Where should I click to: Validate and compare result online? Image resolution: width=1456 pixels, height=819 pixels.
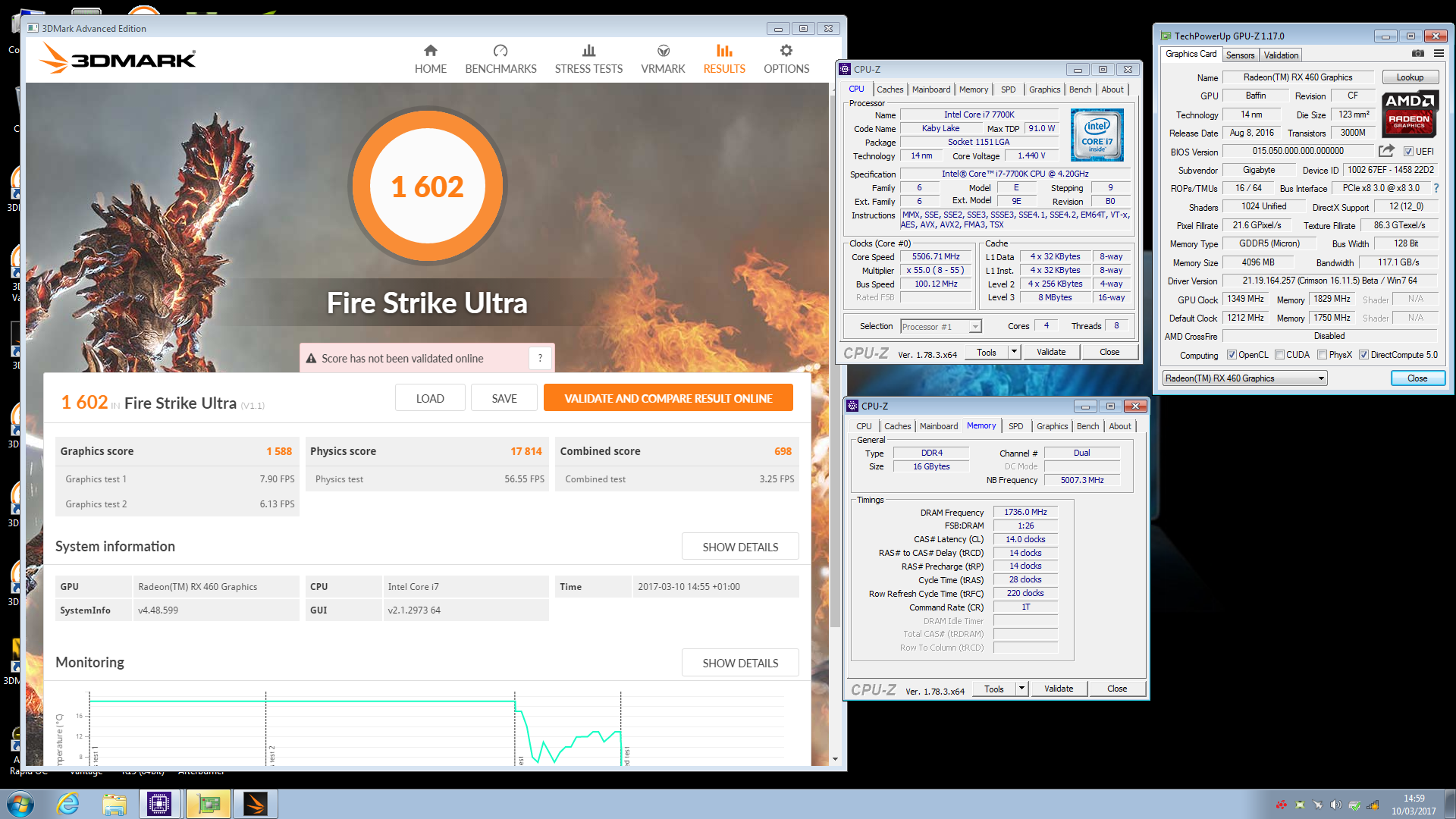tap(668, 398)
